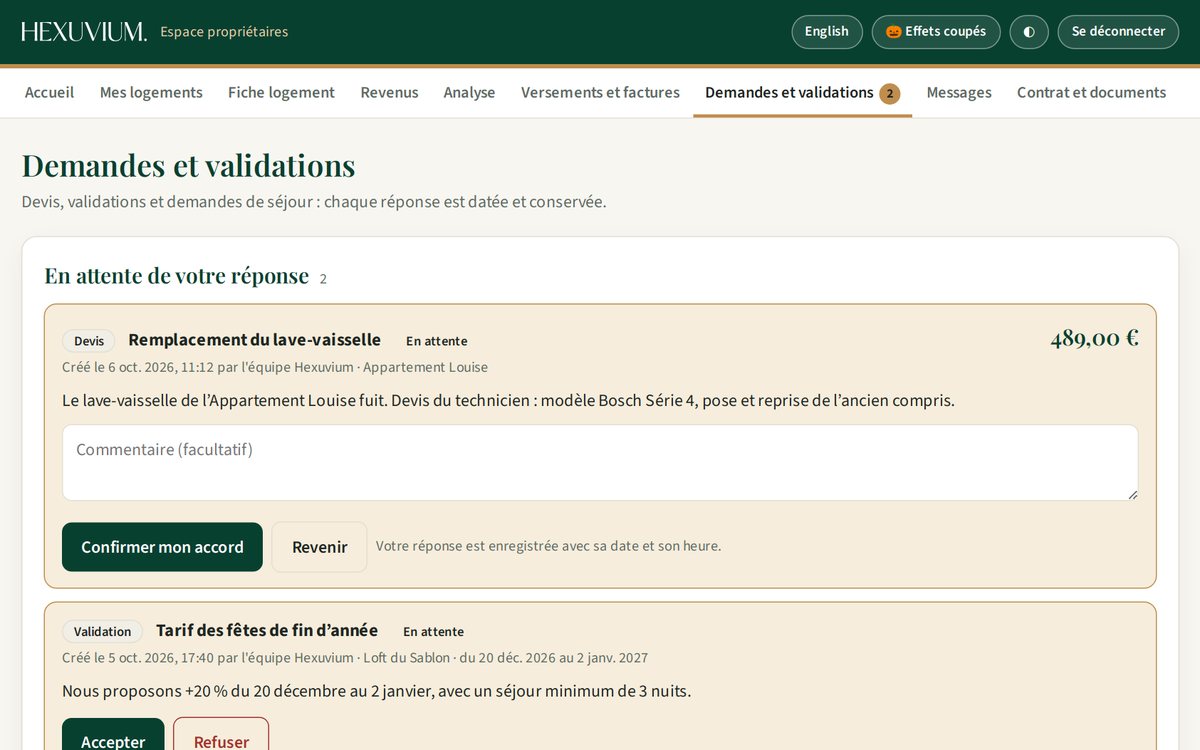The height and width of the screenshot is (750, 1200).
Task: Select Demandes et validations tab
Action: [802, 92]
